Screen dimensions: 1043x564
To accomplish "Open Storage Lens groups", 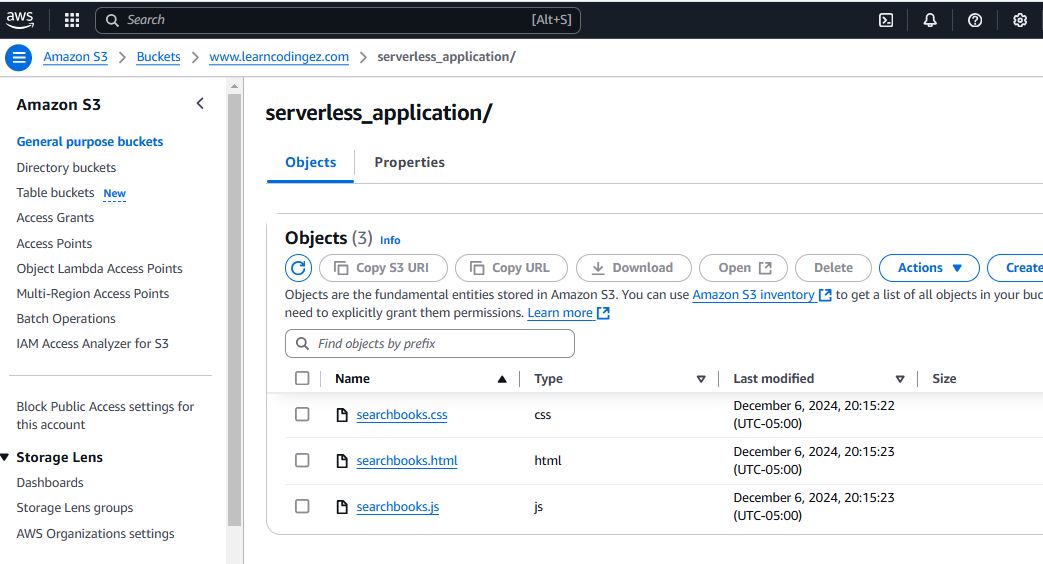I will 74,508.
